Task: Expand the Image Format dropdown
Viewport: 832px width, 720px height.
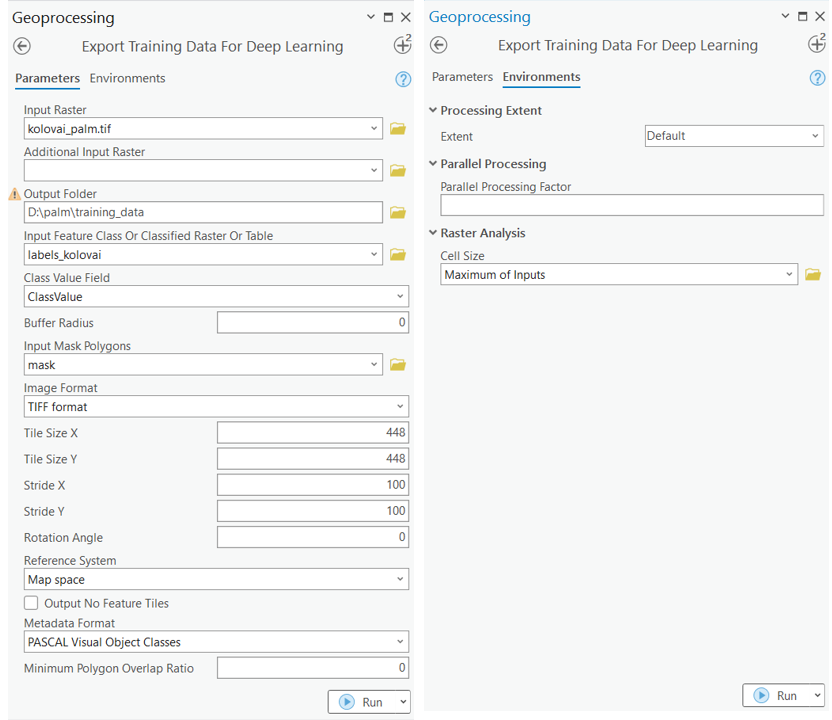Action: coord(216,407)
